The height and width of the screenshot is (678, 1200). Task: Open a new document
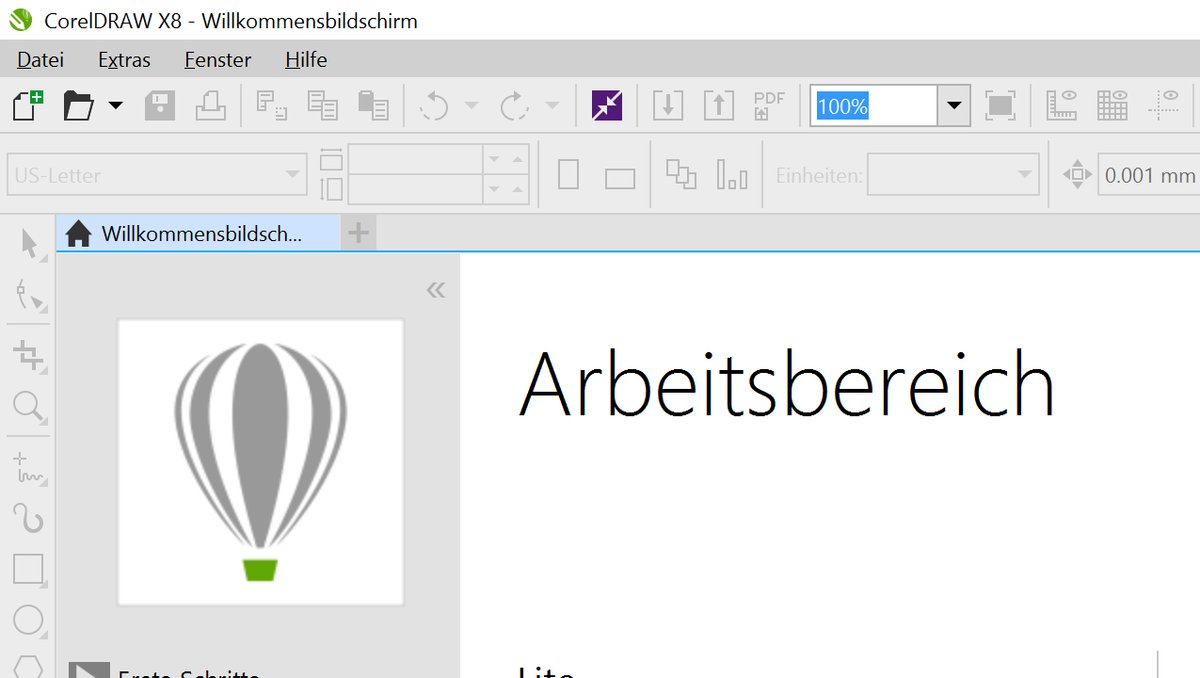pos(26,105)
